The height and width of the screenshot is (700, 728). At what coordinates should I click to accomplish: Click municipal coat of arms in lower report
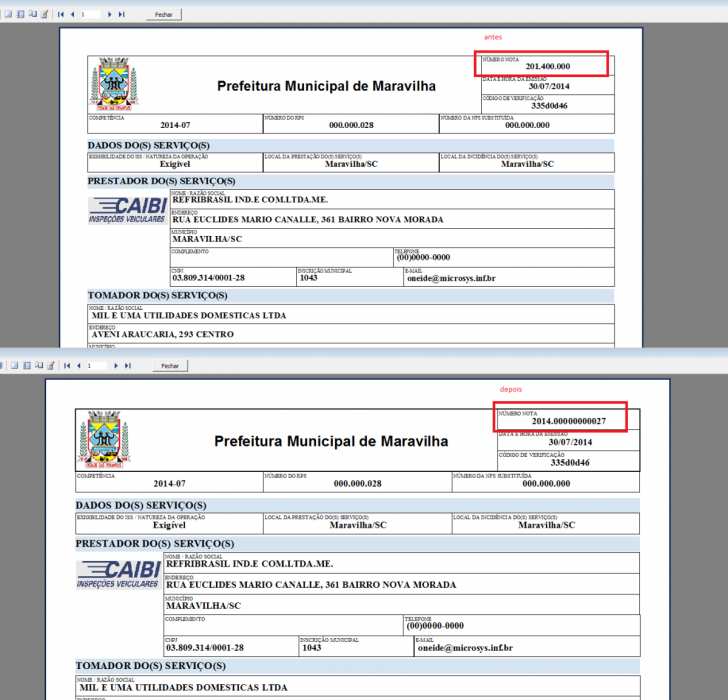point(104,439)
